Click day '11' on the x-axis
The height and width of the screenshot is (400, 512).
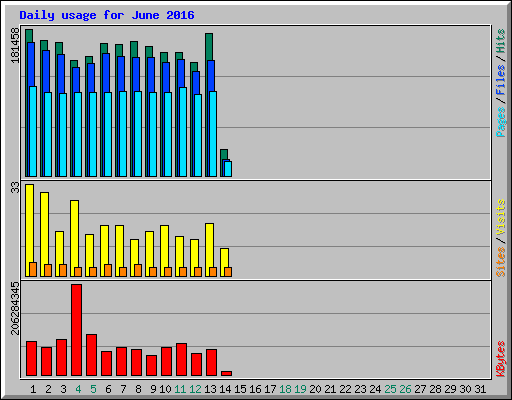pyautogui.click(x=180, y=389)
